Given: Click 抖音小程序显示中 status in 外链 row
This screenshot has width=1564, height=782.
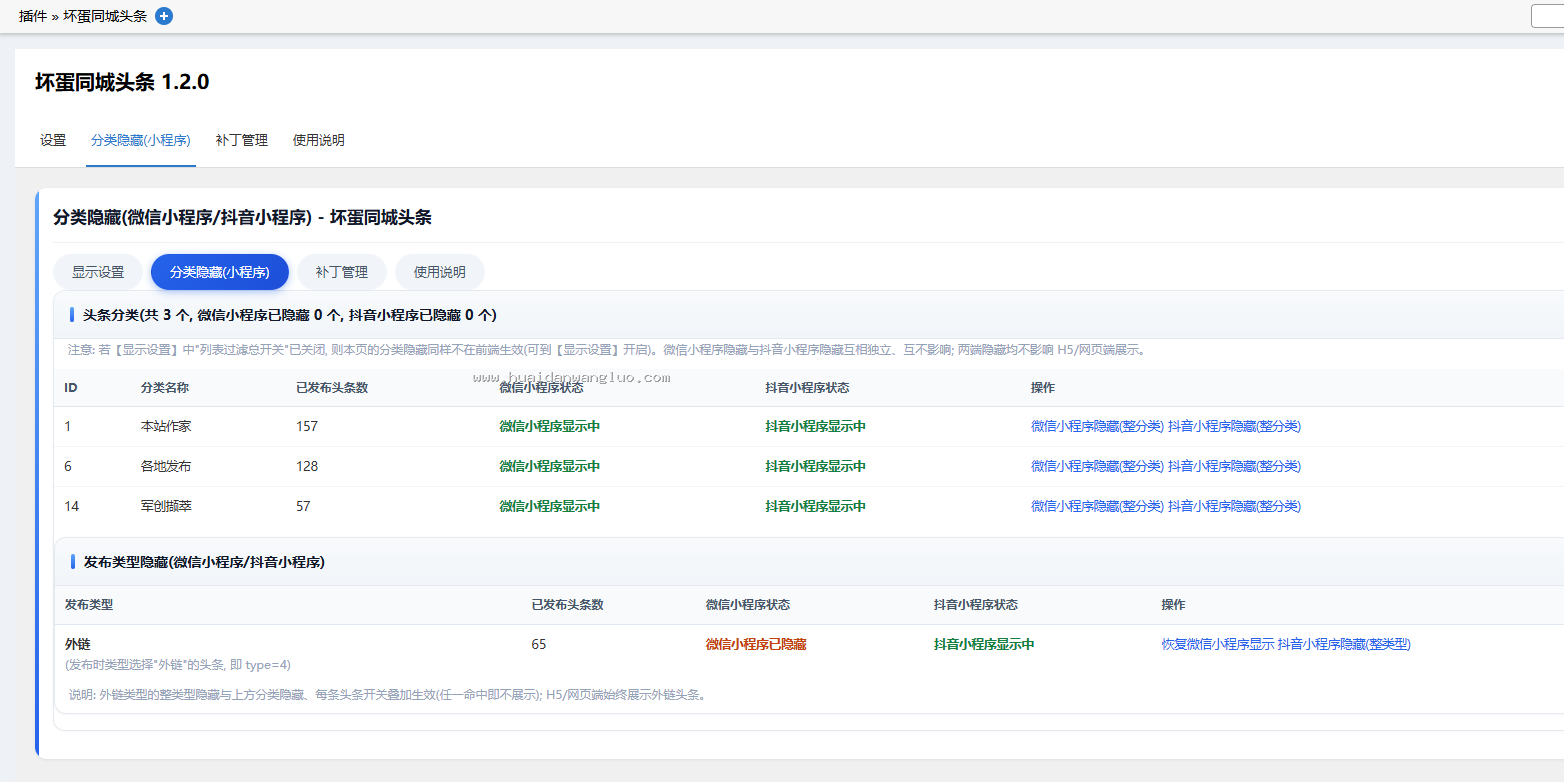Looking at the screenshot, I should [x=984, y=644].
